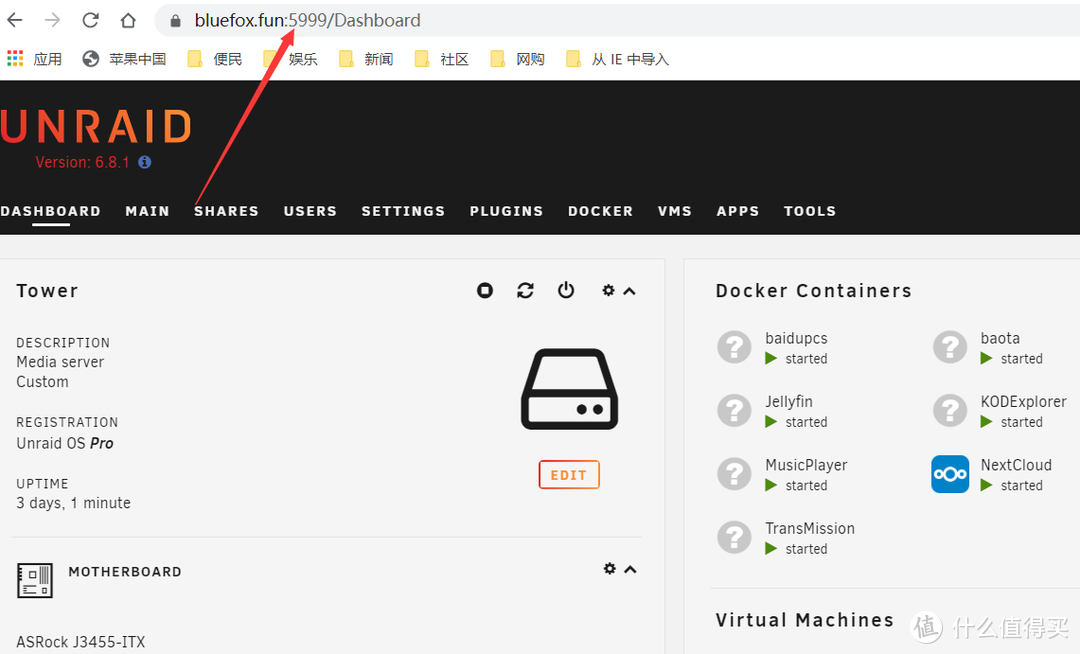Open the 新闻 bookmark folder
Viewport: 1080px width, 654px height.
click(x=366, y=59)
